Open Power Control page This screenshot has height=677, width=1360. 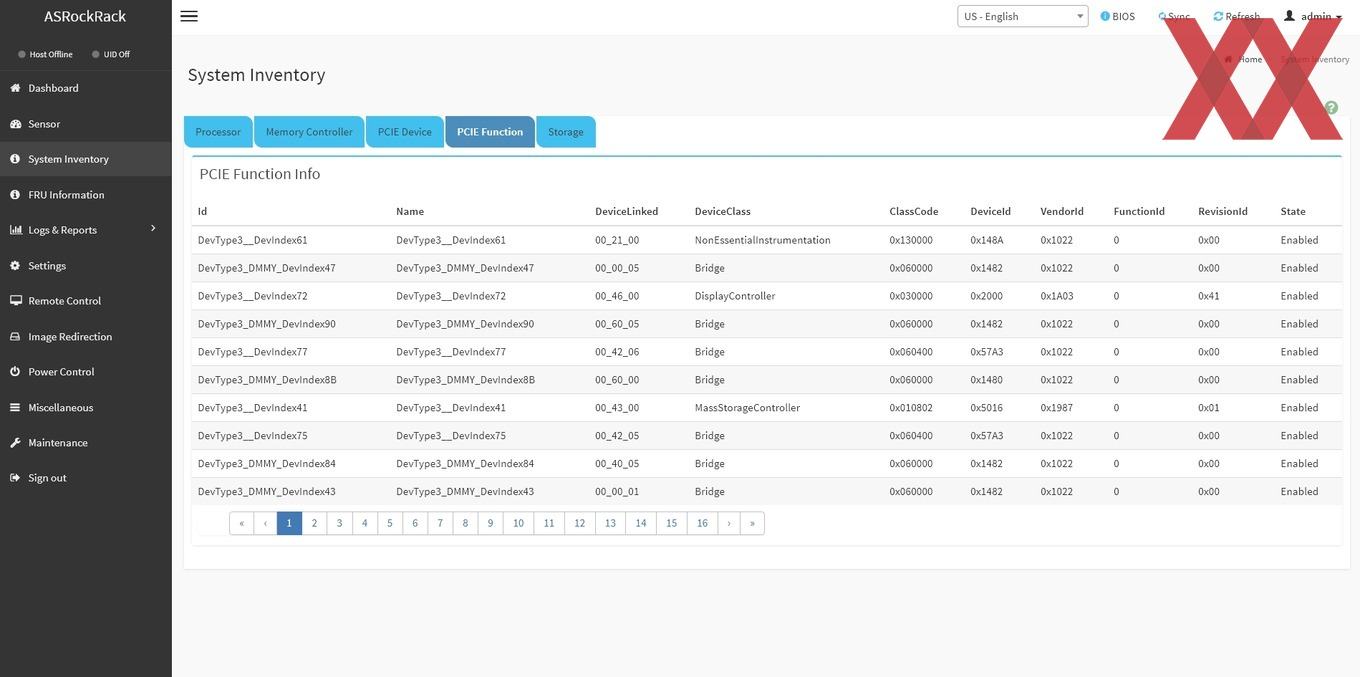(x=61, y=372)
